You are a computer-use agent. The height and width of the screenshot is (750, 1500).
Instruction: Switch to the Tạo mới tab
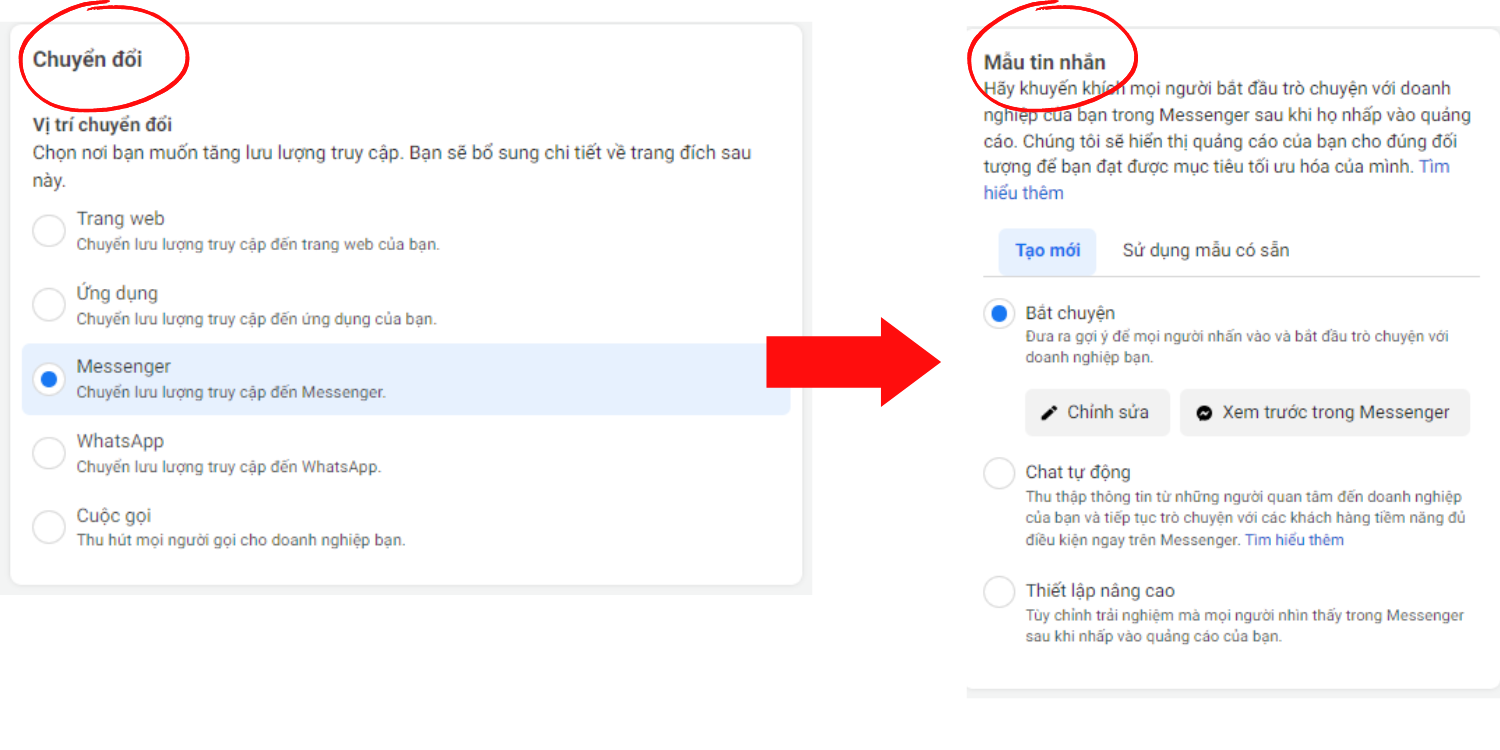(1047, 251)
